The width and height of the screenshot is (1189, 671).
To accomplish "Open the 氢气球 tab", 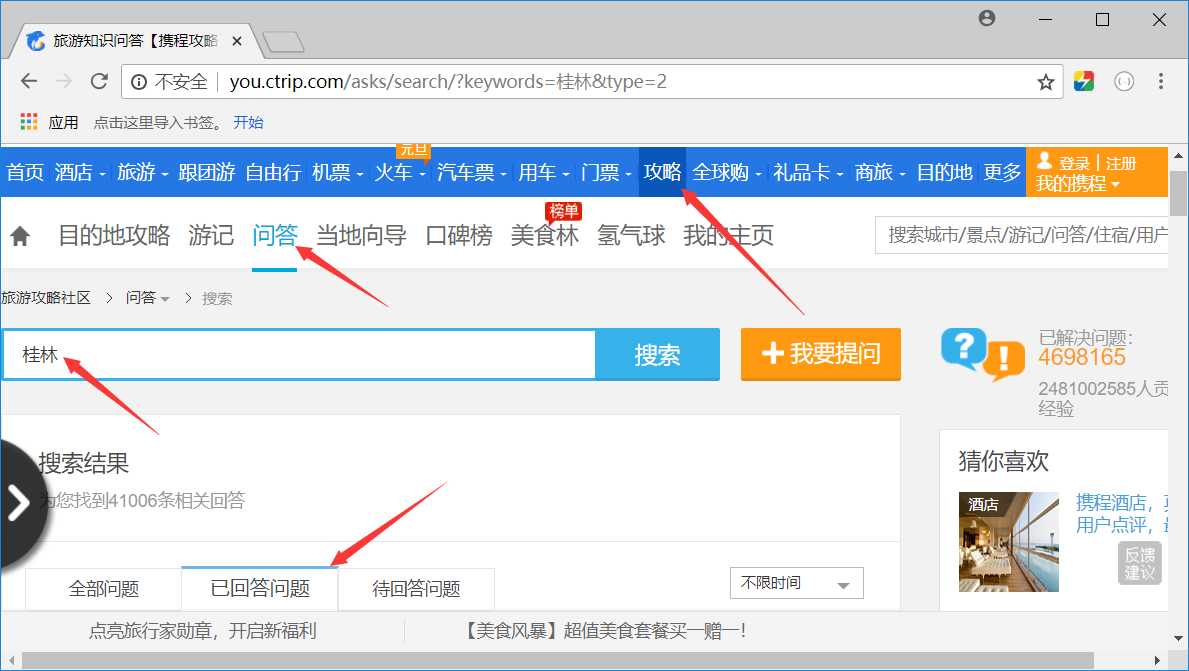I will click(x=631, y=236).
